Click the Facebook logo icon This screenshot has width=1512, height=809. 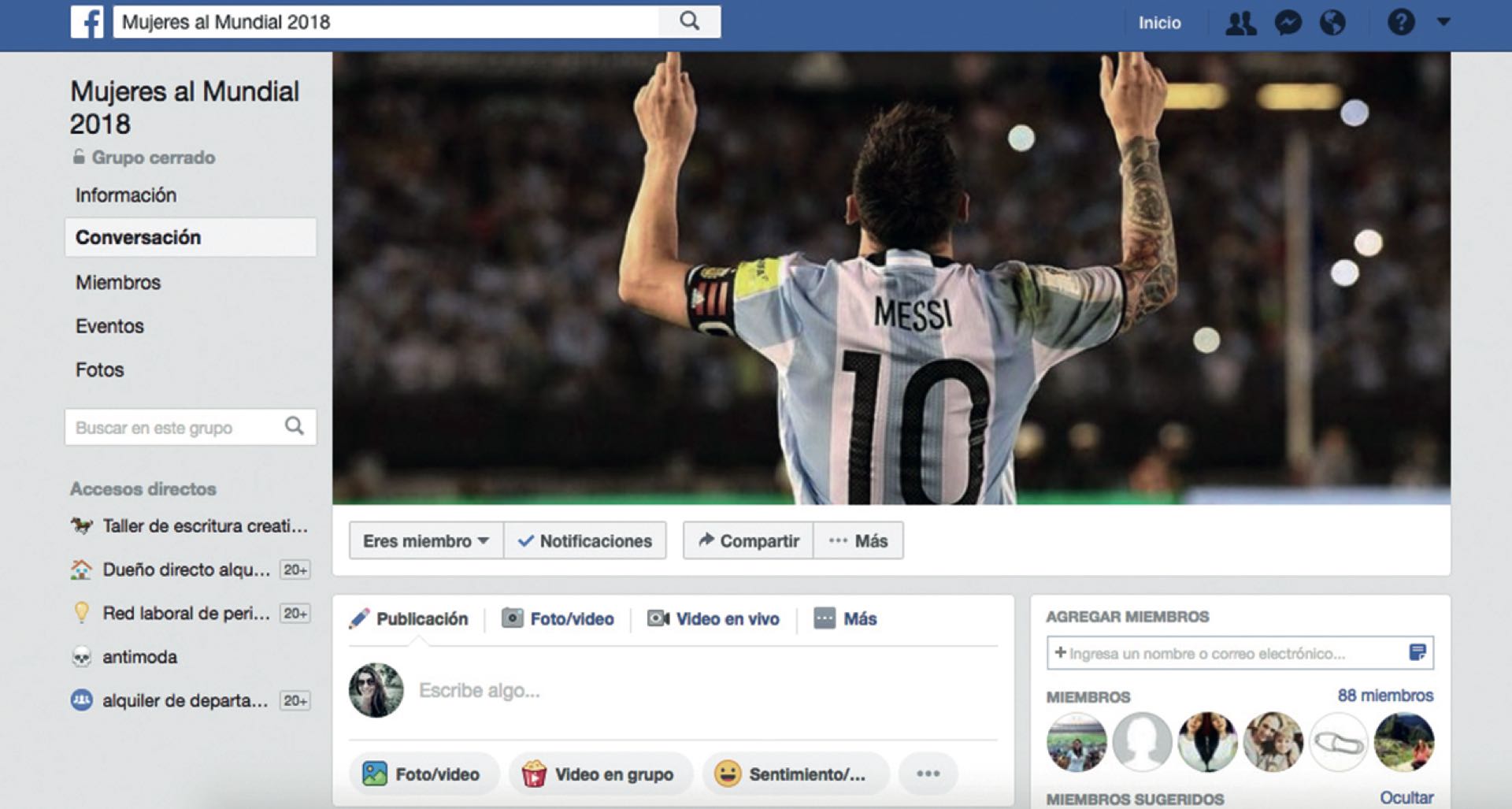87,22
